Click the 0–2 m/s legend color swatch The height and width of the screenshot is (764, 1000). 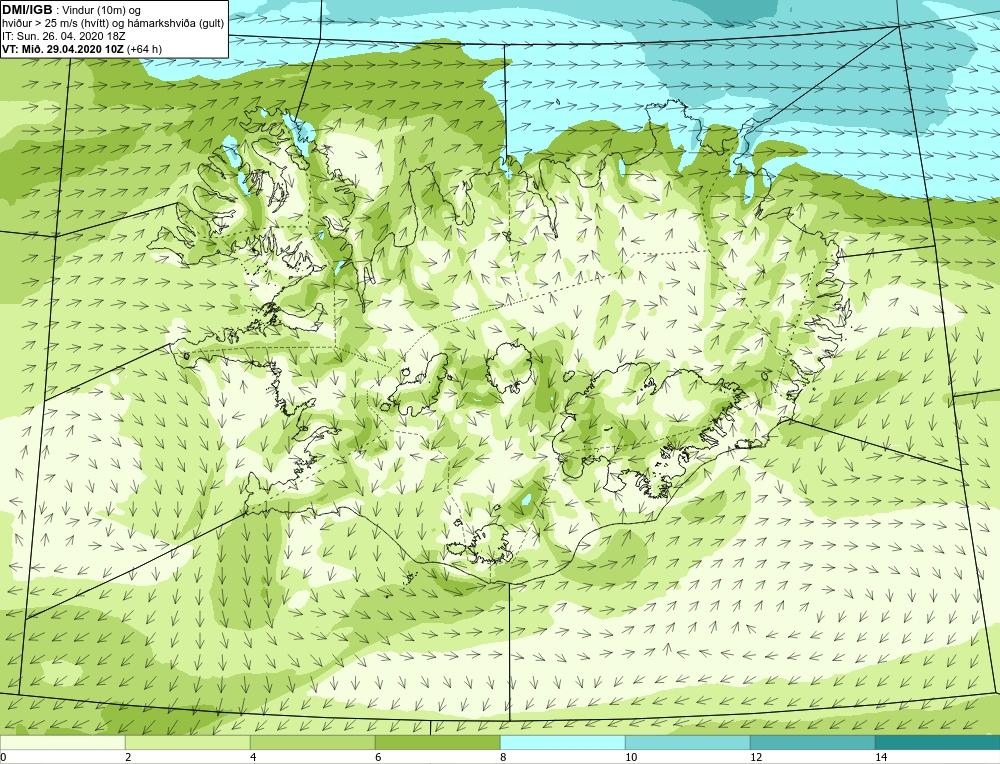pyautogui.click(x=62, y=742)
